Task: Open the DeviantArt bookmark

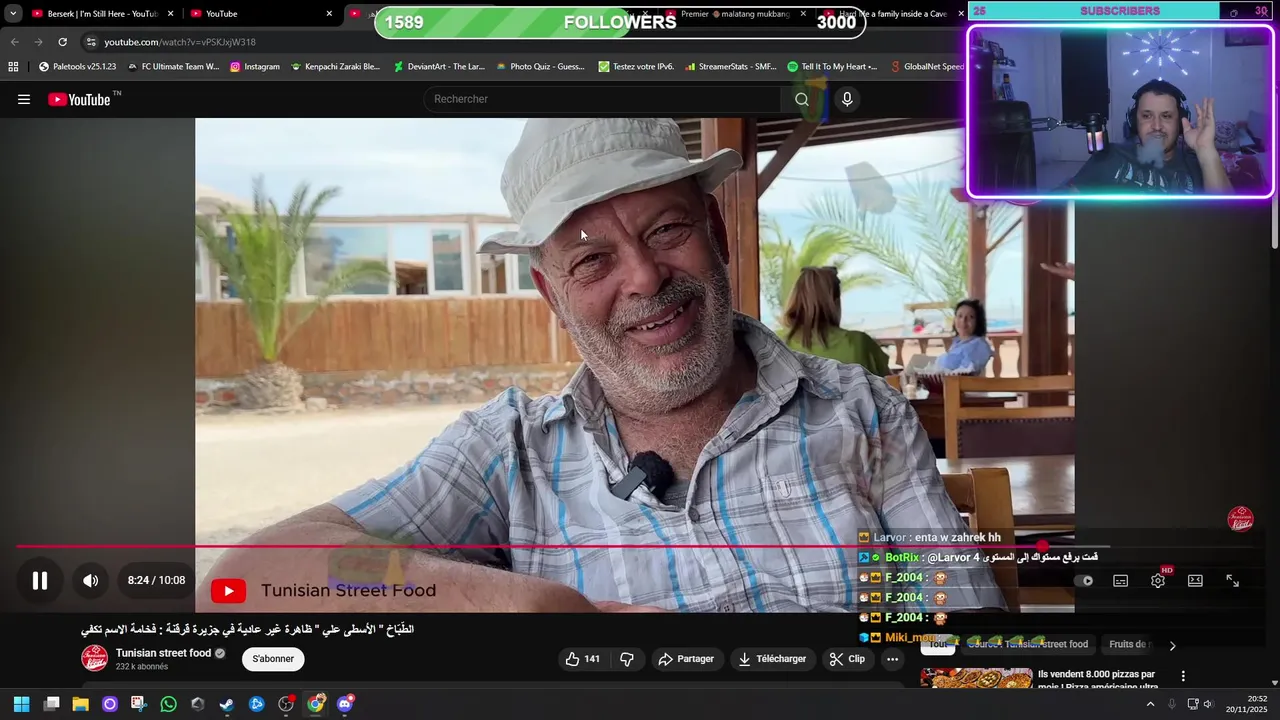Action: 439,67
